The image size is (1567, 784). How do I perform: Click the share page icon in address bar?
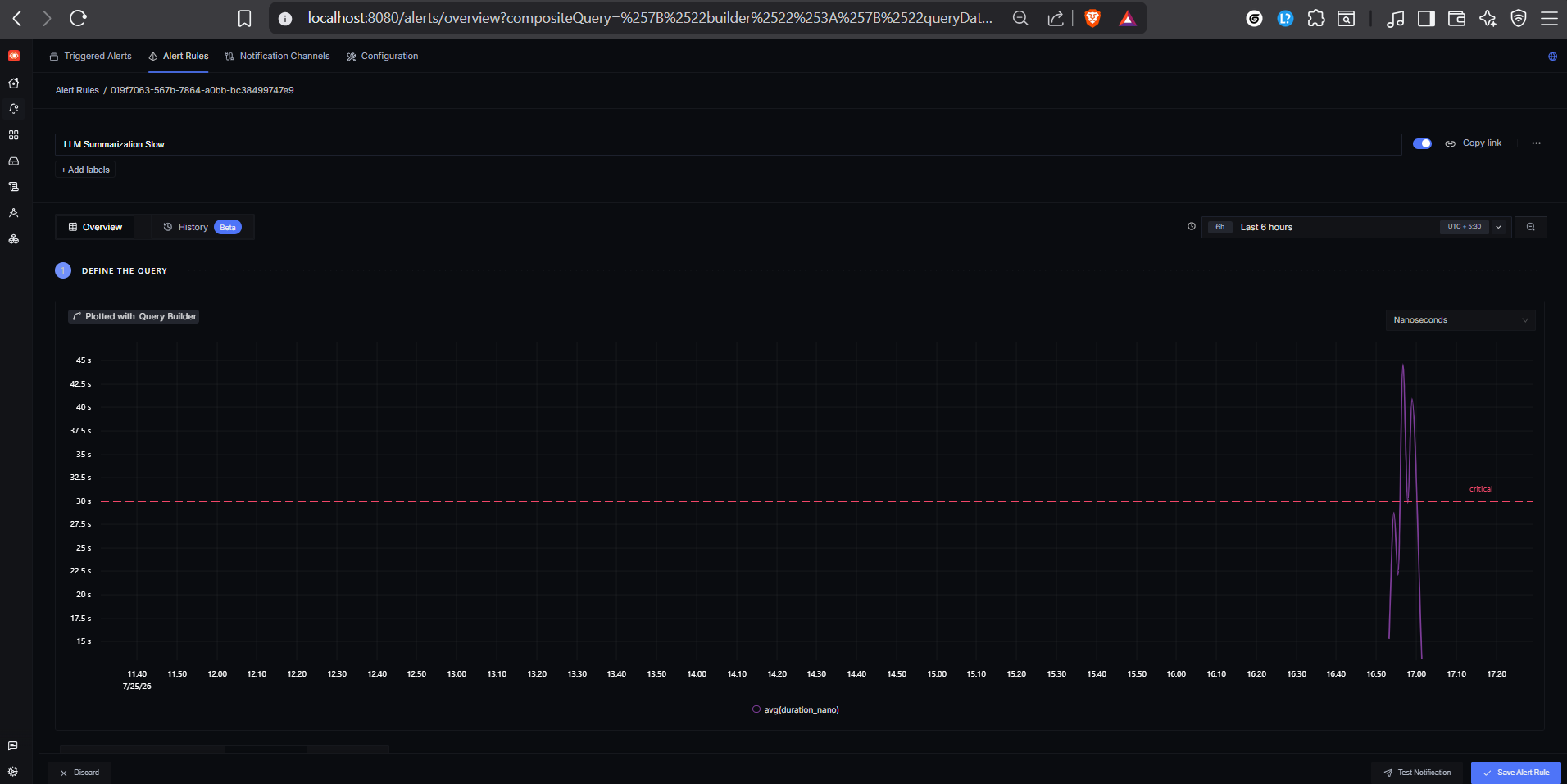pos(1056,18)
